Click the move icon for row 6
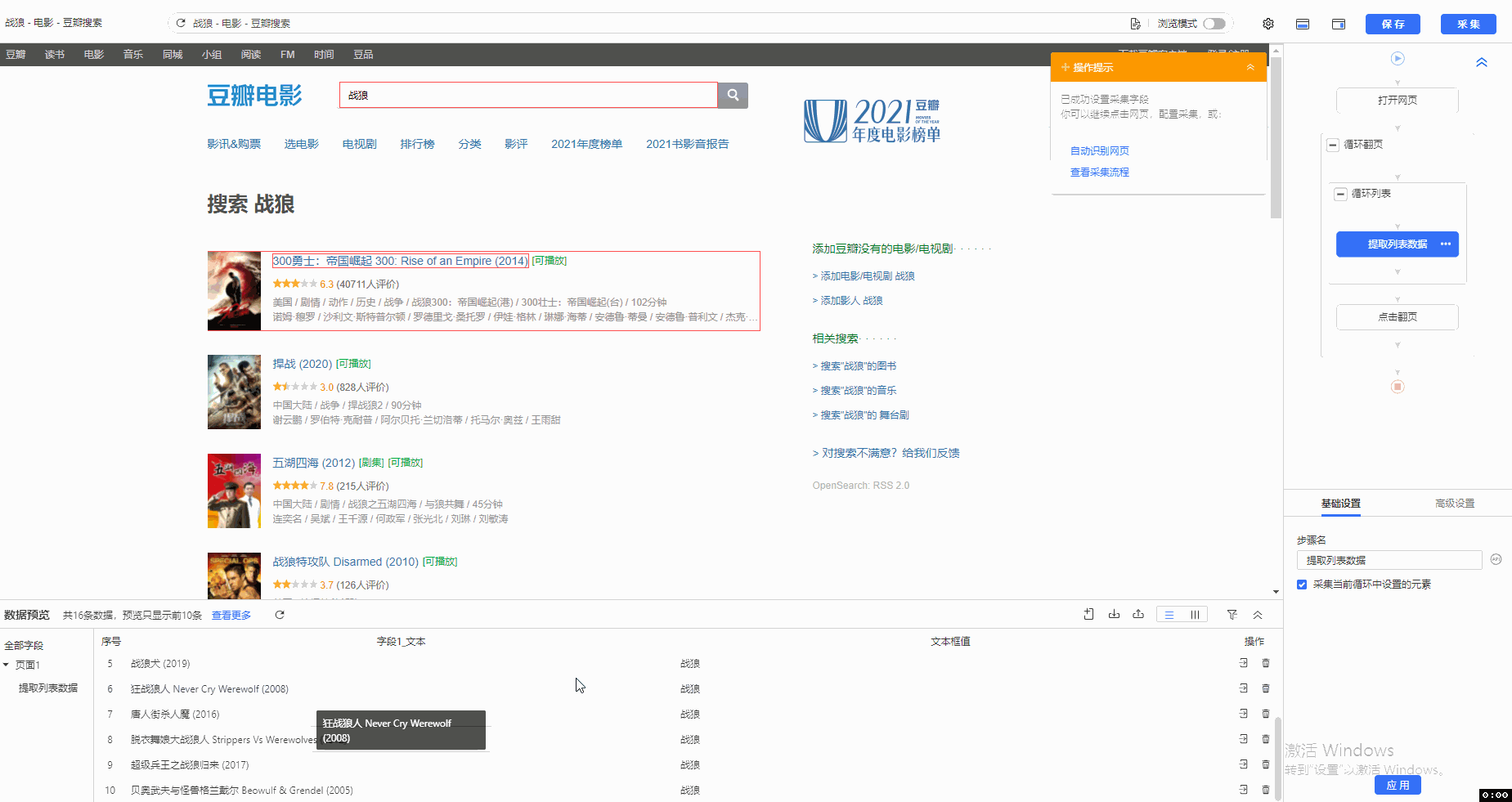The height and width of the screenshot is (802, 1512). 1243,688
